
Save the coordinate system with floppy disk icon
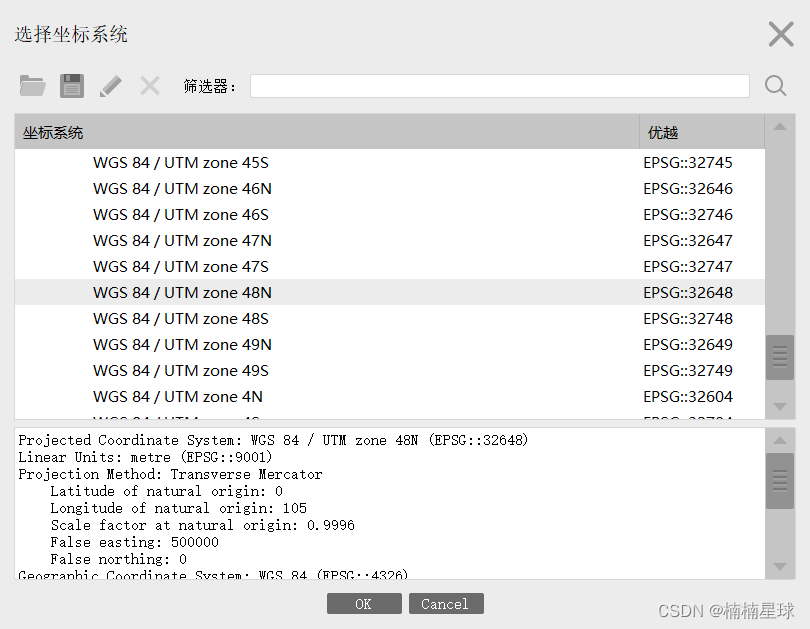pos(71,85)
